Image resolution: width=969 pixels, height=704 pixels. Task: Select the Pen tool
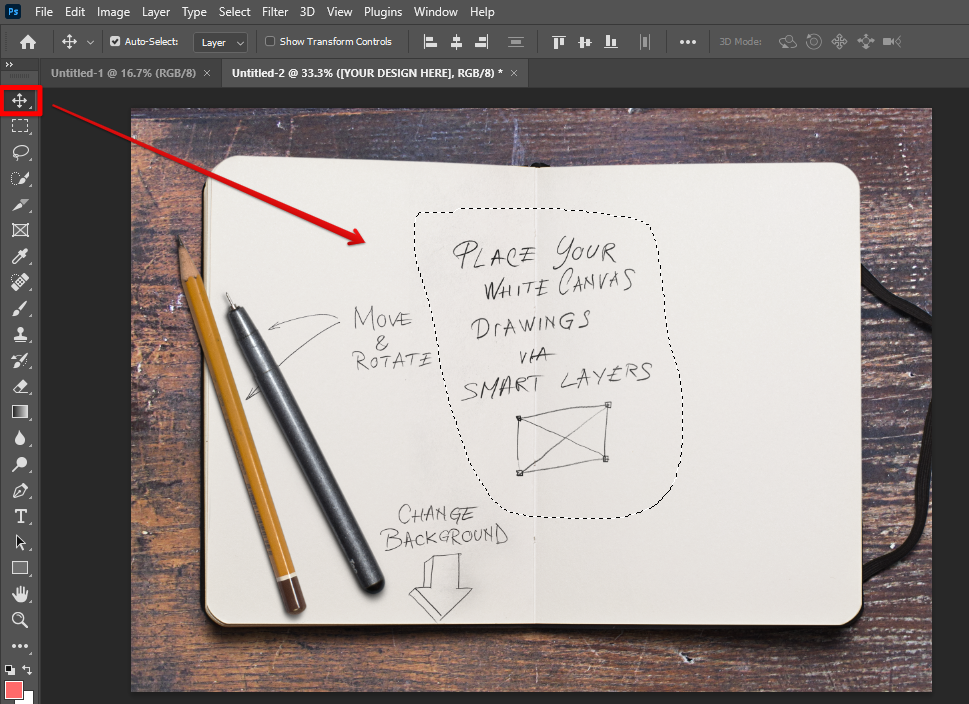coord(20,490)
